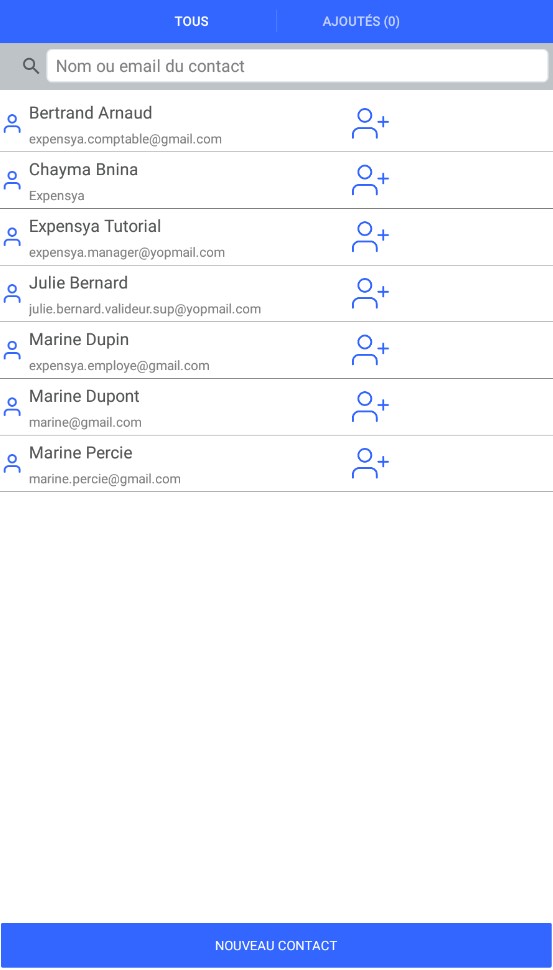
Task: Add Marine Dupin using the plus-person icon
Action: pos(370,350)
